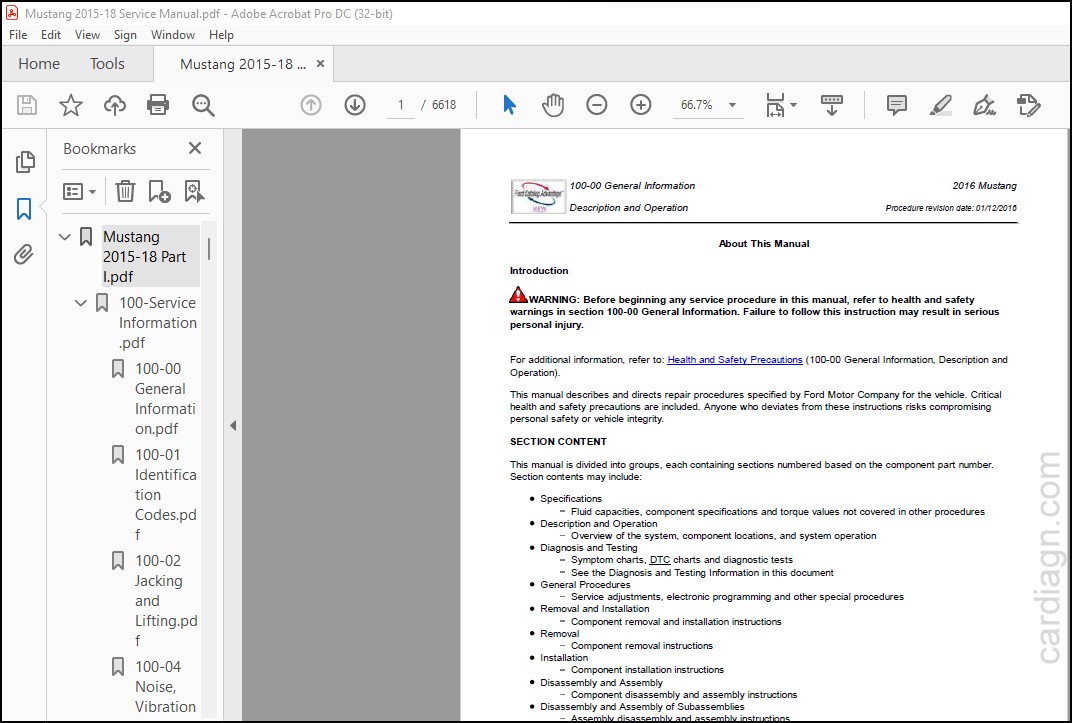The width and height of the screenshot is (1072, 723).
Task: Close the Mustang 2015-18 document tab
Action: (x=320, y=64)
